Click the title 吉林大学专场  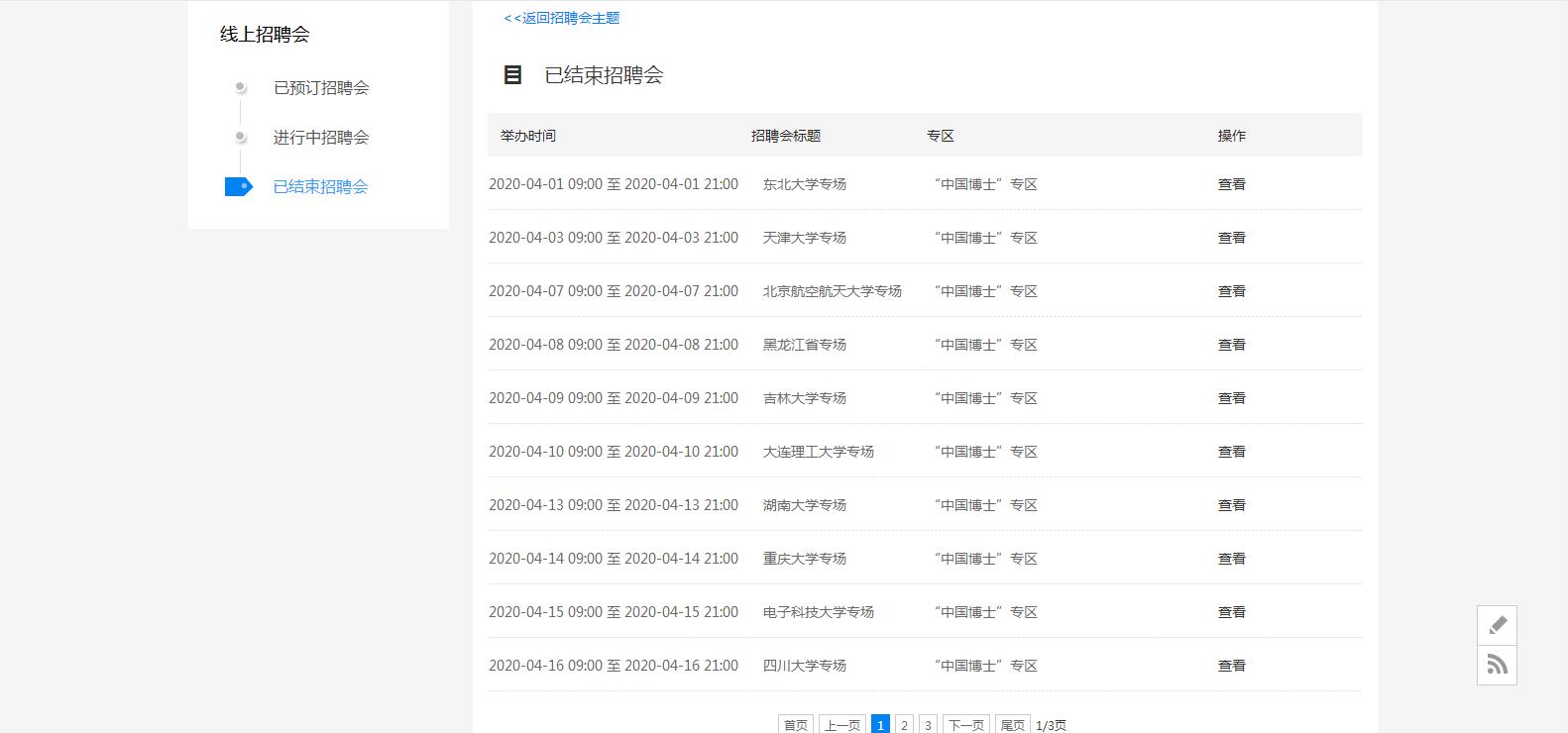tap(805, 398)
